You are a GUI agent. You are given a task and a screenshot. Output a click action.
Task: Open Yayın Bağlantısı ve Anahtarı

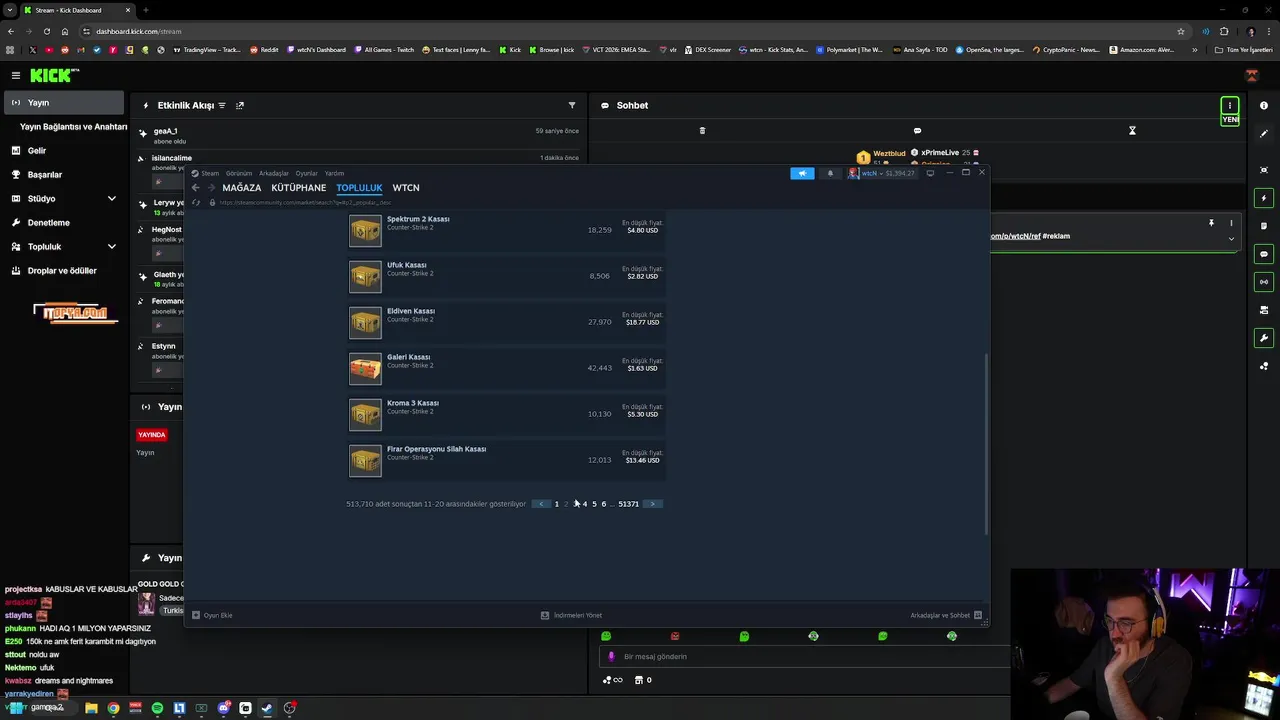[73, 127]
